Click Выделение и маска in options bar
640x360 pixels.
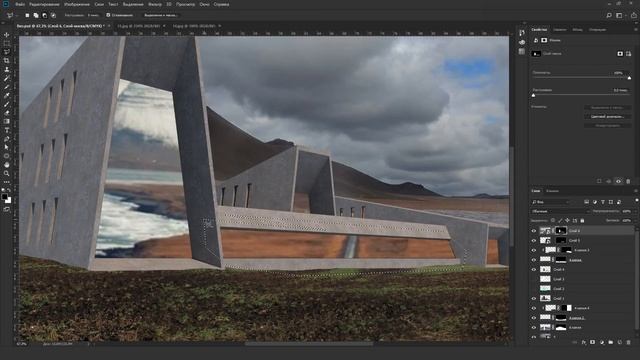tap(161, 15)
